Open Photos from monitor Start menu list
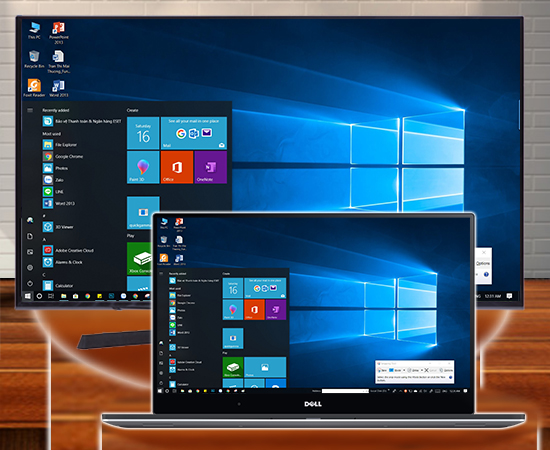Image resolution: width=550 pixels, height=450 pixels. point(55,168)
